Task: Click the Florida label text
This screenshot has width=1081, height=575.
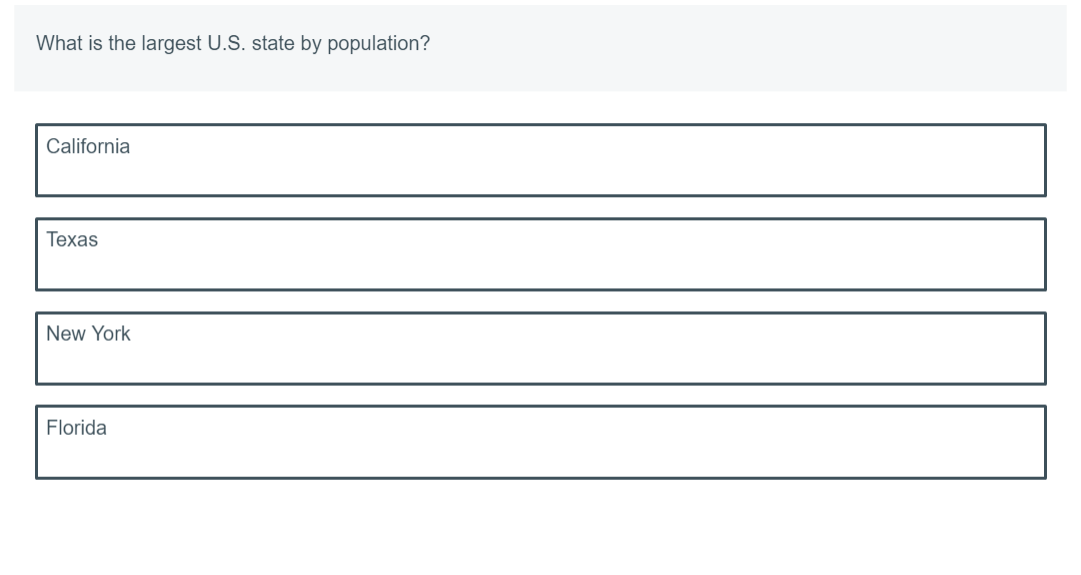Action: click(x=77, y=428)
